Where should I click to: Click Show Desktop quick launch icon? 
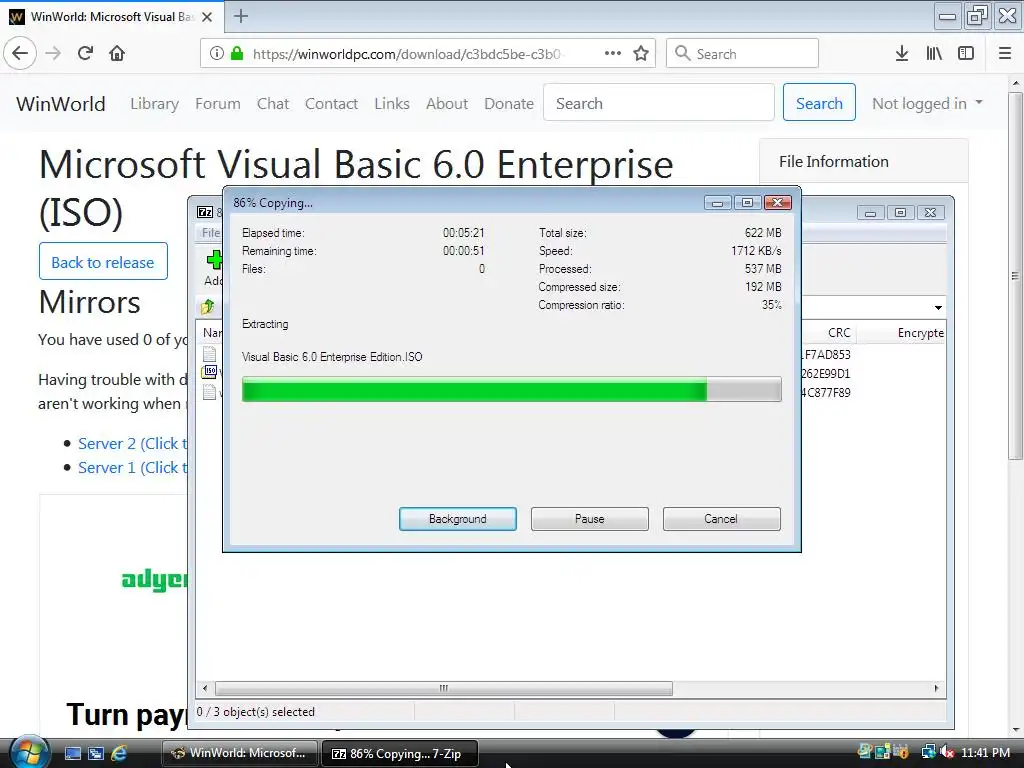(72, 753)
